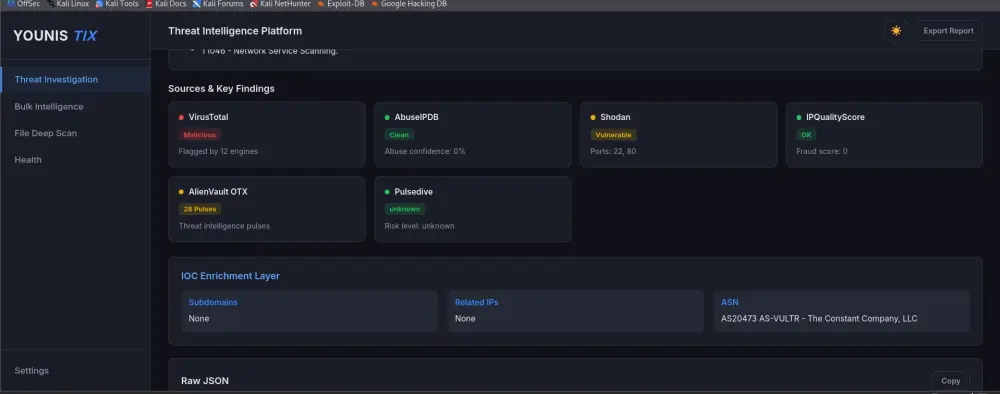Select the IPQualityScore card title
1000x394 pixels.
(835, 117)
